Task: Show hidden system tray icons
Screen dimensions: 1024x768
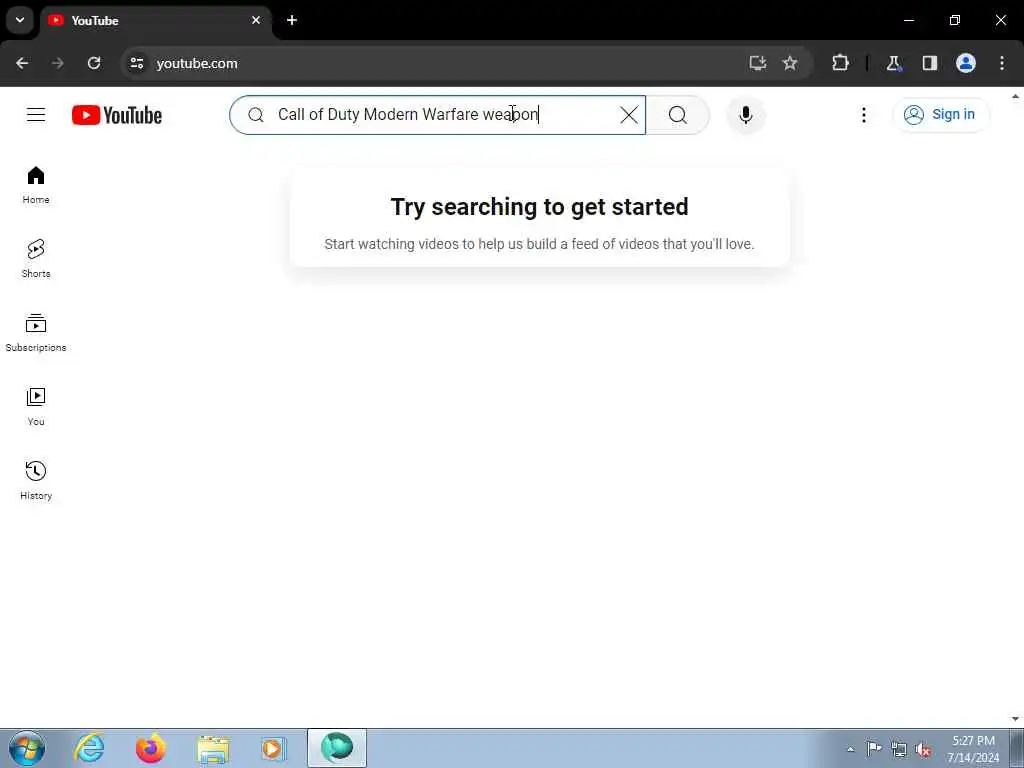Action: (x=850, y=750)
